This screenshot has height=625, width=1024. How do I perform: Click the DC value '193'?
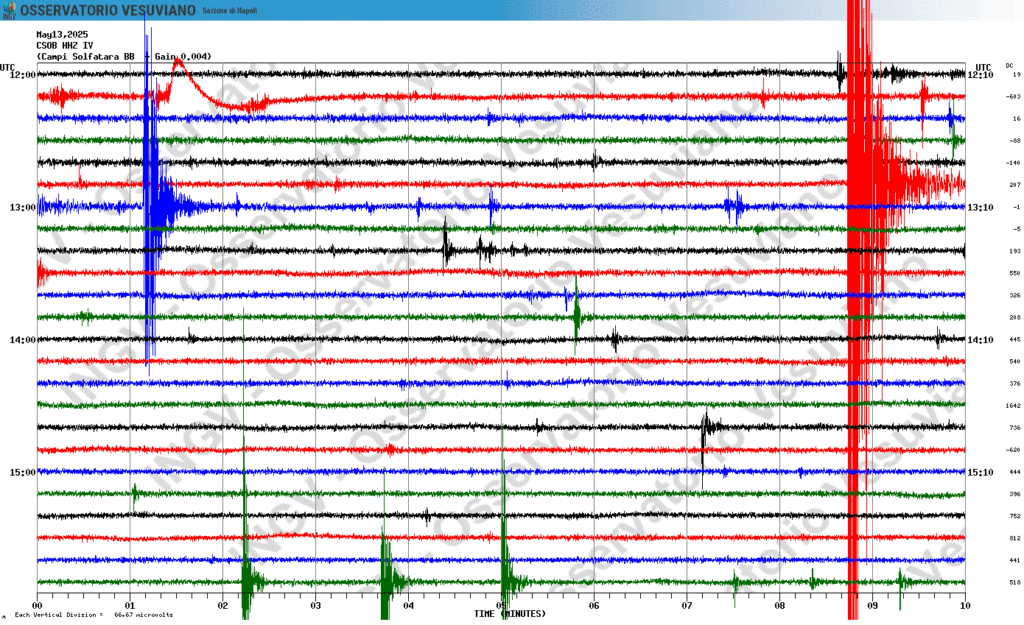1015,251
